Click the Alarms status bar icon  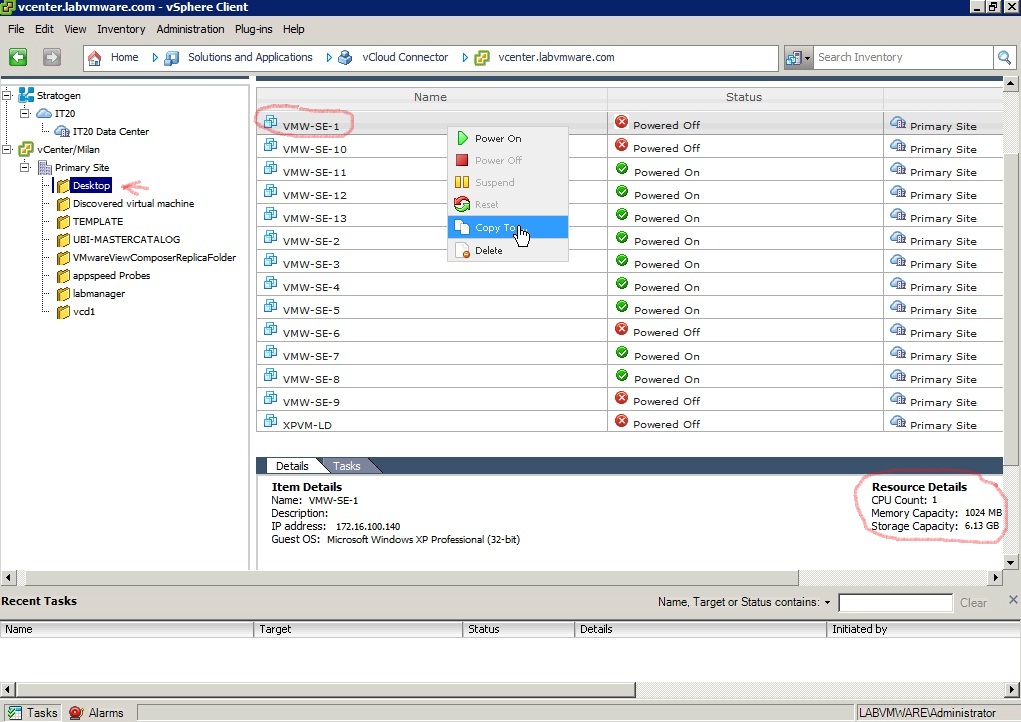click(x=76, y=713)
